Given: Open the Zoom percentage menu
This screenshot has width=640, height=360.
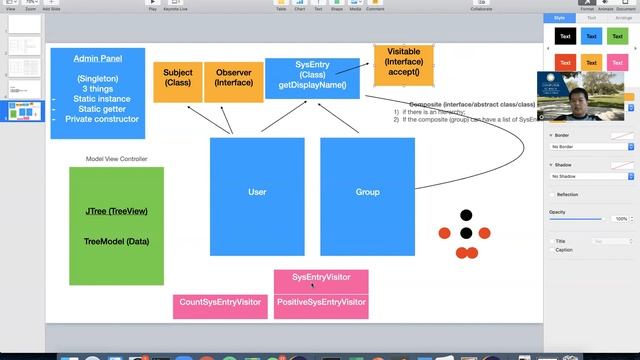Looking at the screenshot, I should pos(31,5).
